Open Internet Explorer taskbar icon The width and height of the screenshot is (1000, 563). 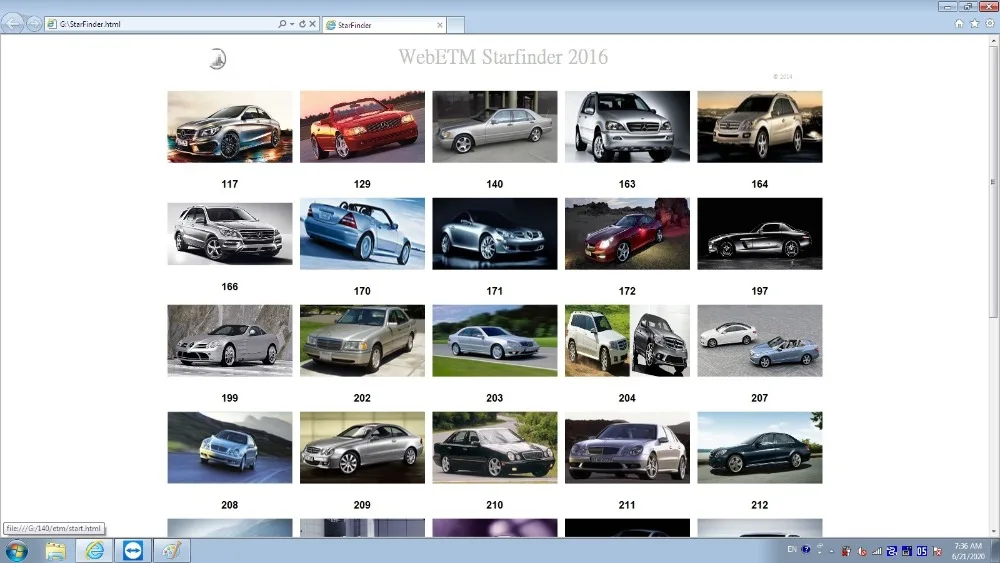click(x=94, y=551)
